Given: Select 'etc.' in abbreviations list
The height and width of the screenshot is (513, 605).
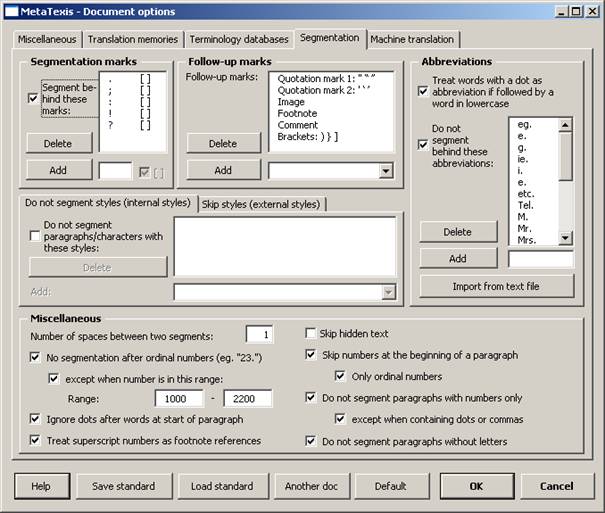Looking at the screenshot, I should pyautogui.click(x=526, y=194).
